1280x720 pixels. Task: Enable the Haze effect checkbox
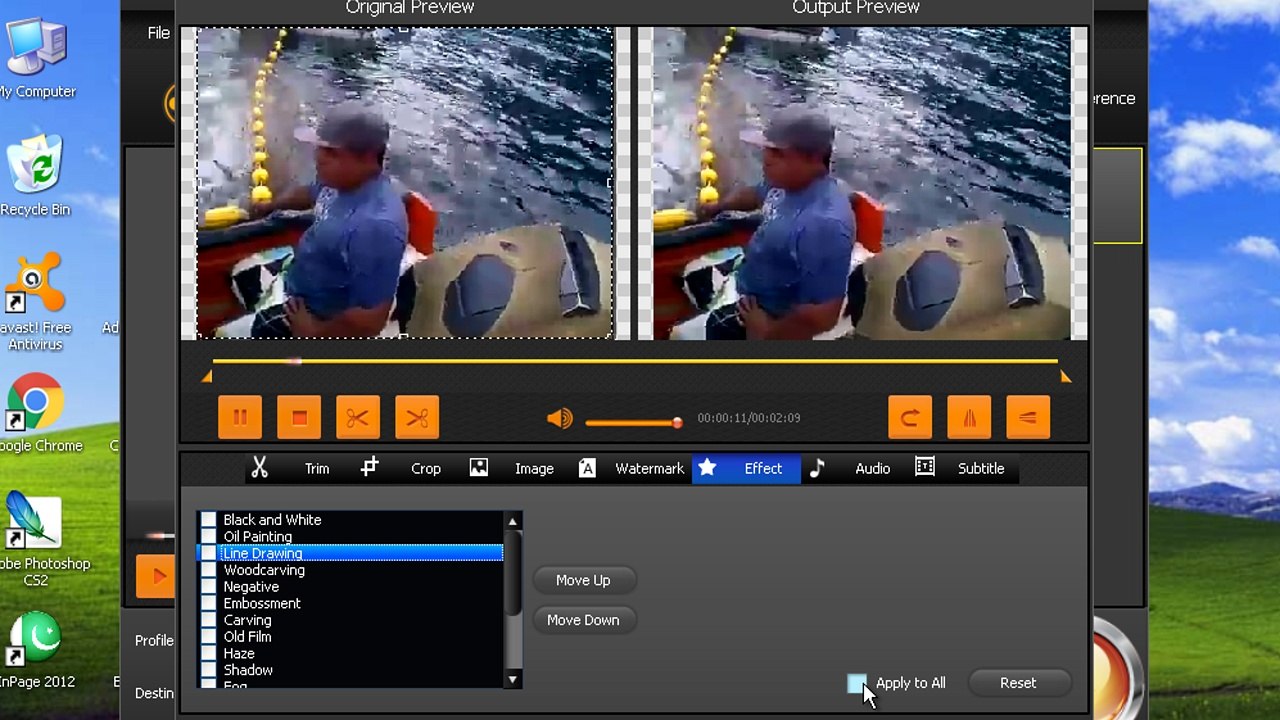coord(208,654)
